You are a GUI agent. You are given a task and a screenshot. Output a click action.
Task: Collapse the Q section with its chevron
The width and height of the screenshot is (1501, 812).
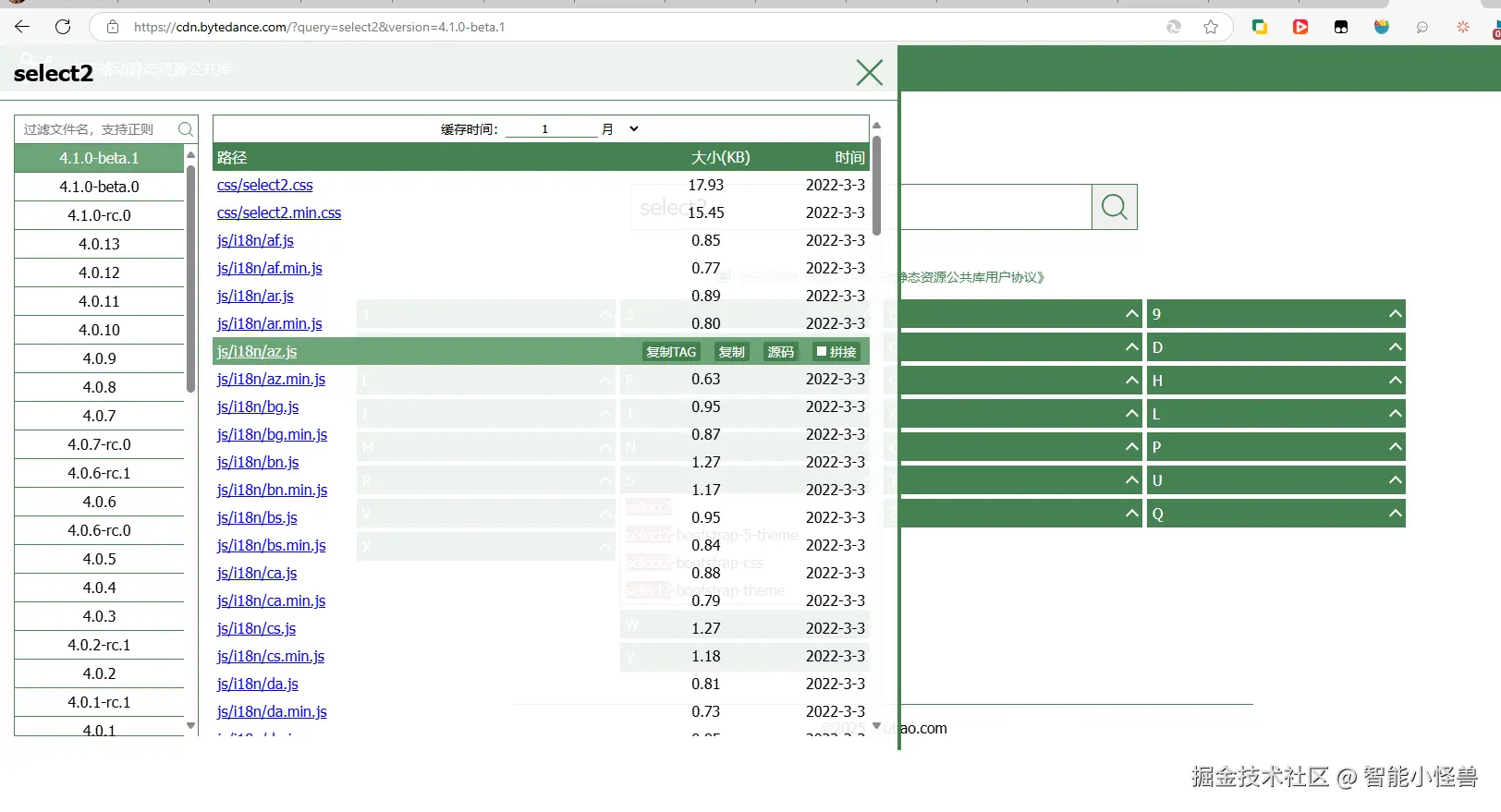1396,514
